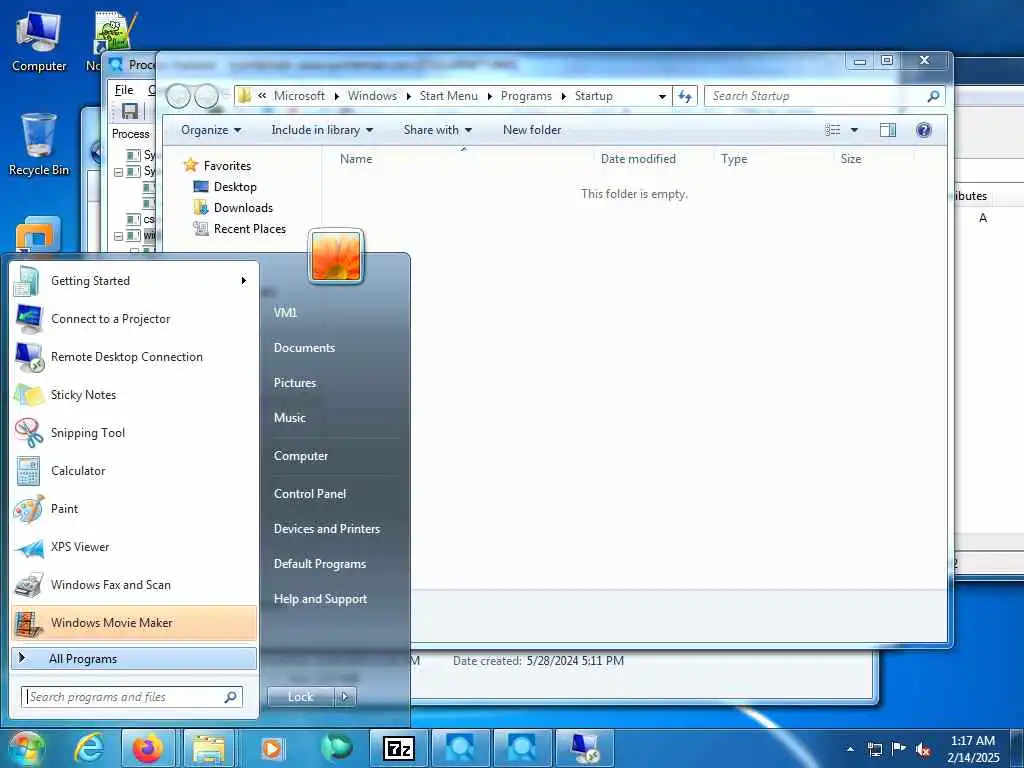Screen dimensions: 1024x768
Task: Open File menu in Process Monitor window
Action: pyautogui.click(x=124, y=90)
